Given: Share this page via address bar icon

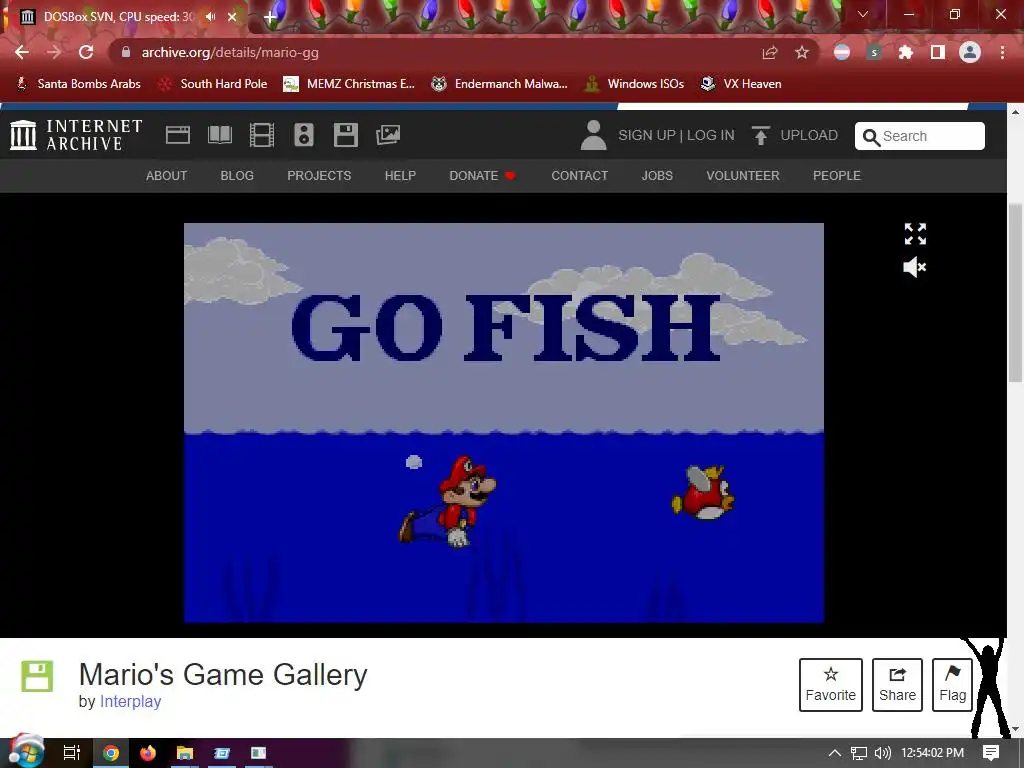Looking at the screenshot, I should coord(770,53).
